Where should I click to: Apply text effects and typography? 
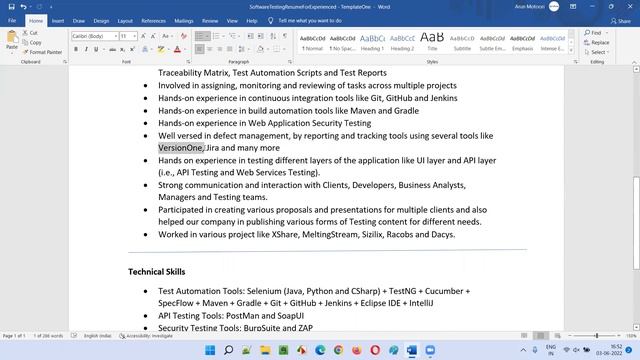coord(145,49)
